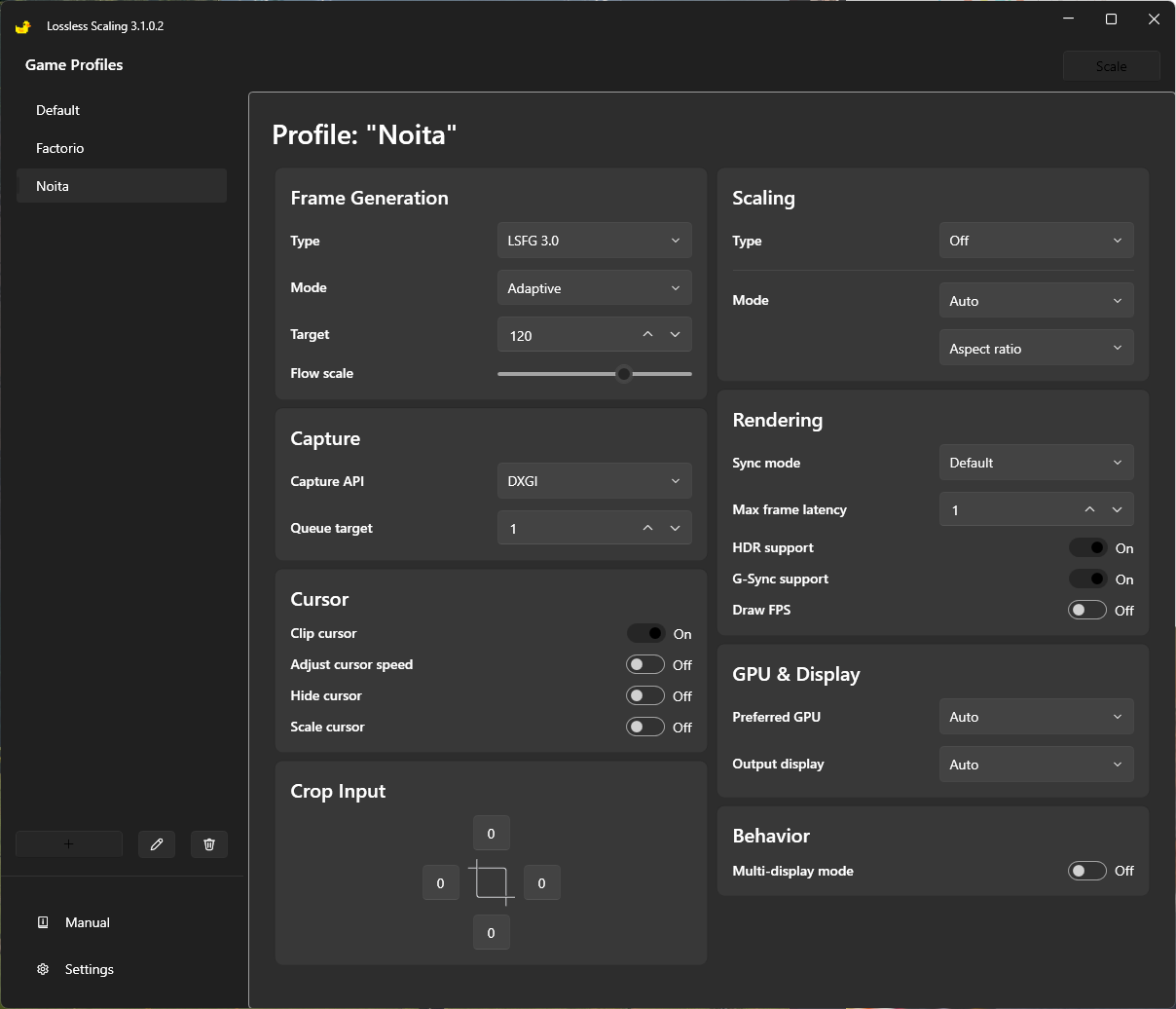
Task: Increase Target frame rate with up arrow
Action: (648, 335)
